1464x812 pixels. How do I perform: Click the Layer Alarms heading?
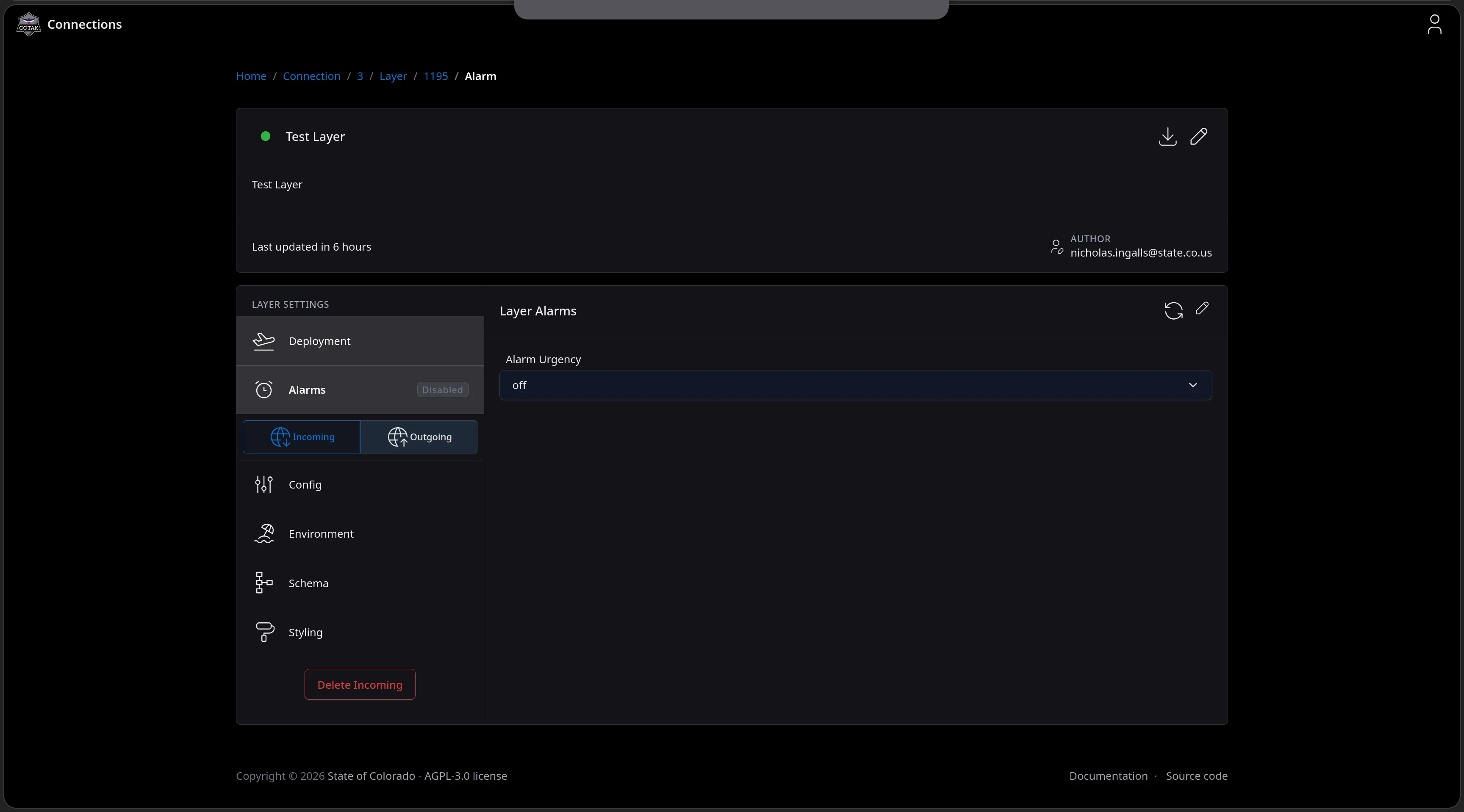(x=538, y=311)
